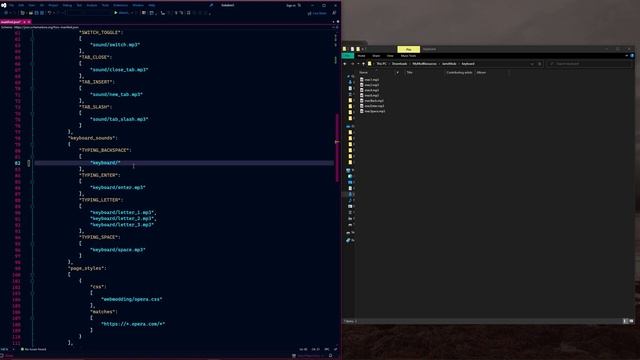Click the Live Share icon
Image resolution: width=640 pixels, height=360 pixels.
[309, 13]
